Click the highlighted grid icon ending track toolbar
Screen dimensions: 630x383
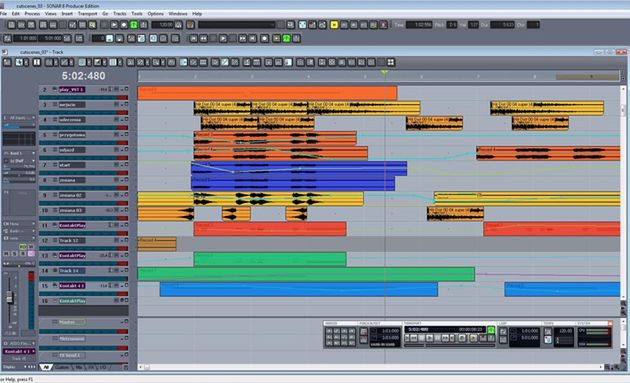click(391, 62)
